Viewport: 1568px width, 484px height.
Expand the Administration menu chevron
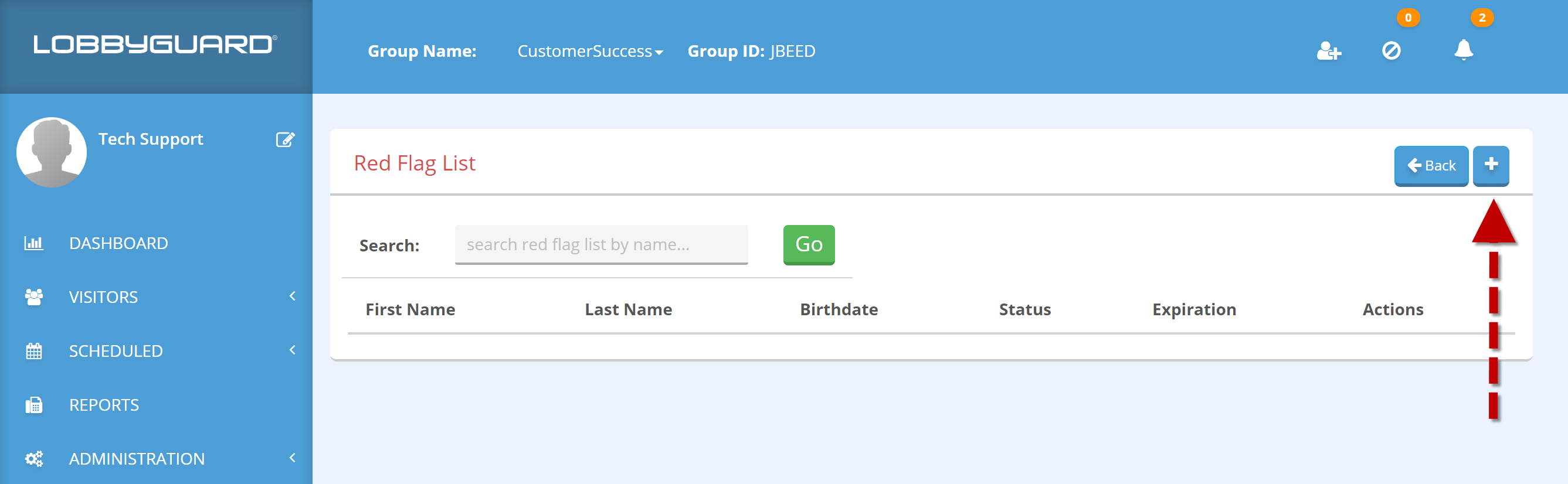(x=292, y=458)
